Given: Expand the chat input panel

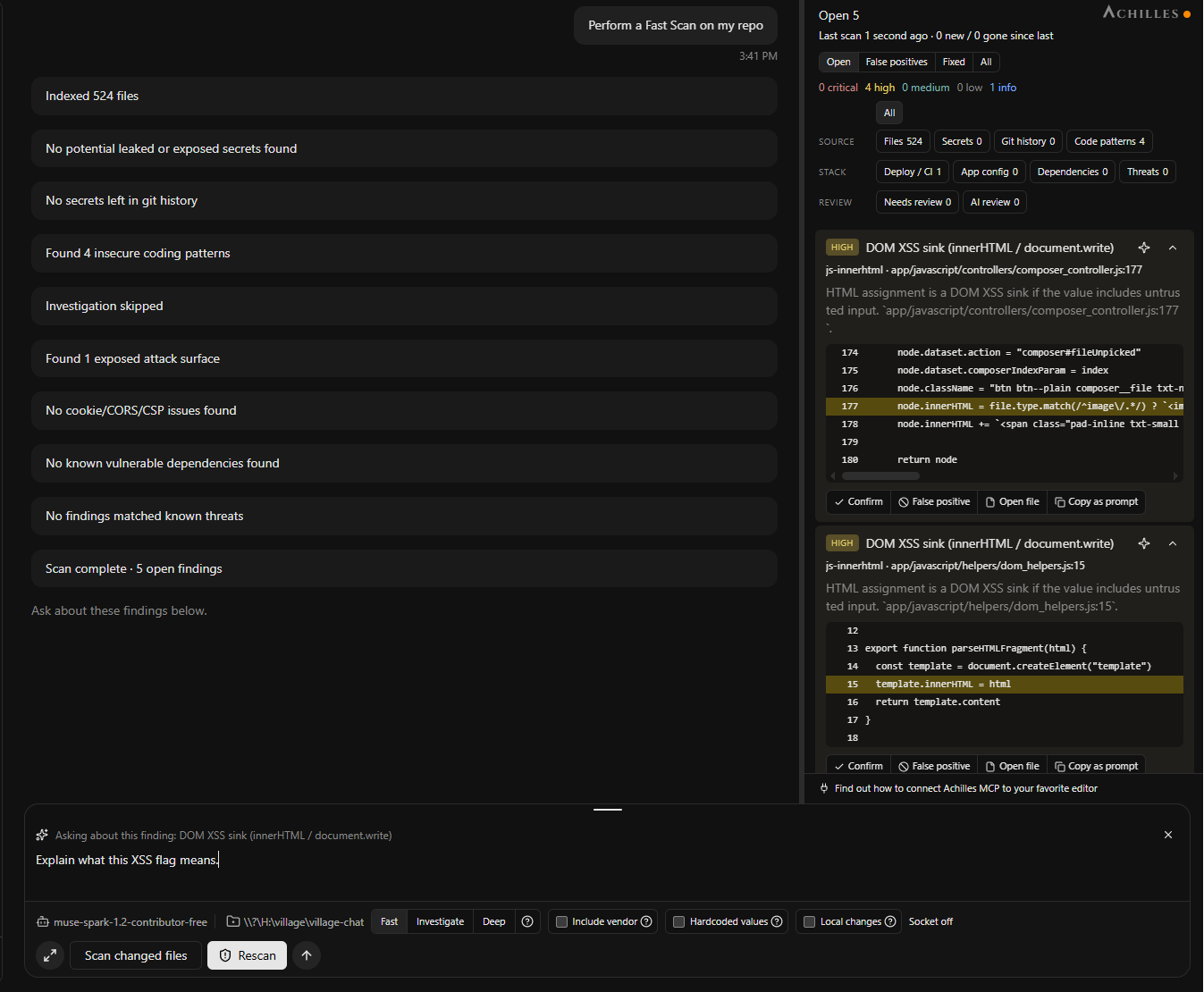Looking at the screenshot, I should [x=50, y=955].
